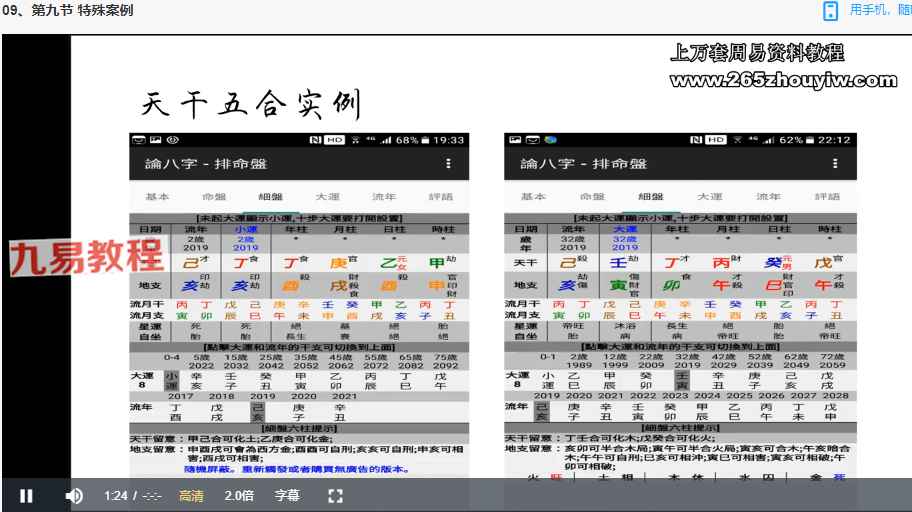This screenshot has width=912, height=512.
Task: Click NFC status icon in the 22:12 phone
Action: tap(696, 140)
